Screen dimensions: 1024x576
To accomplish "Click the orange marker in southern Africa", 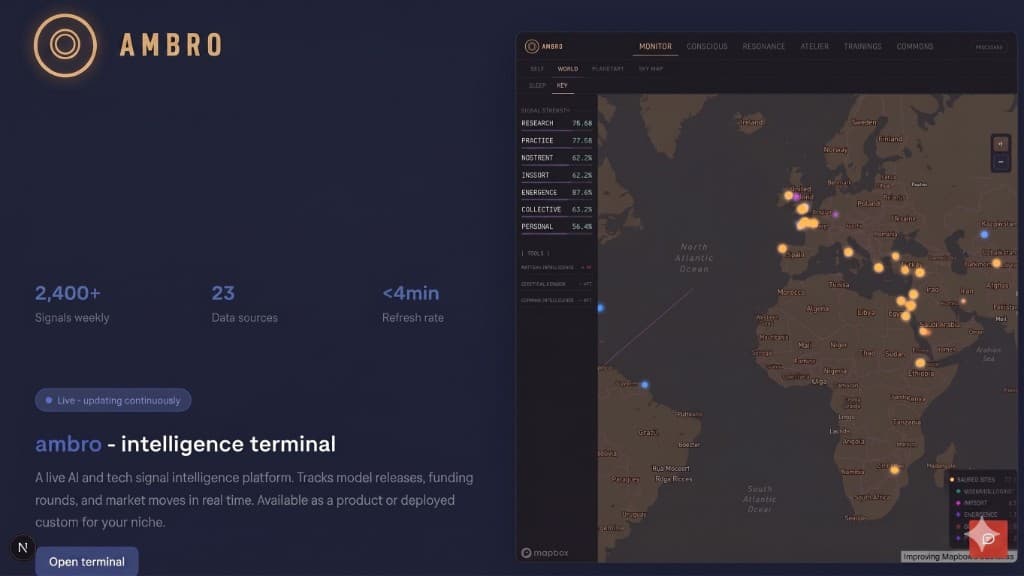I will pyautogui.click(x=894, y=470).
